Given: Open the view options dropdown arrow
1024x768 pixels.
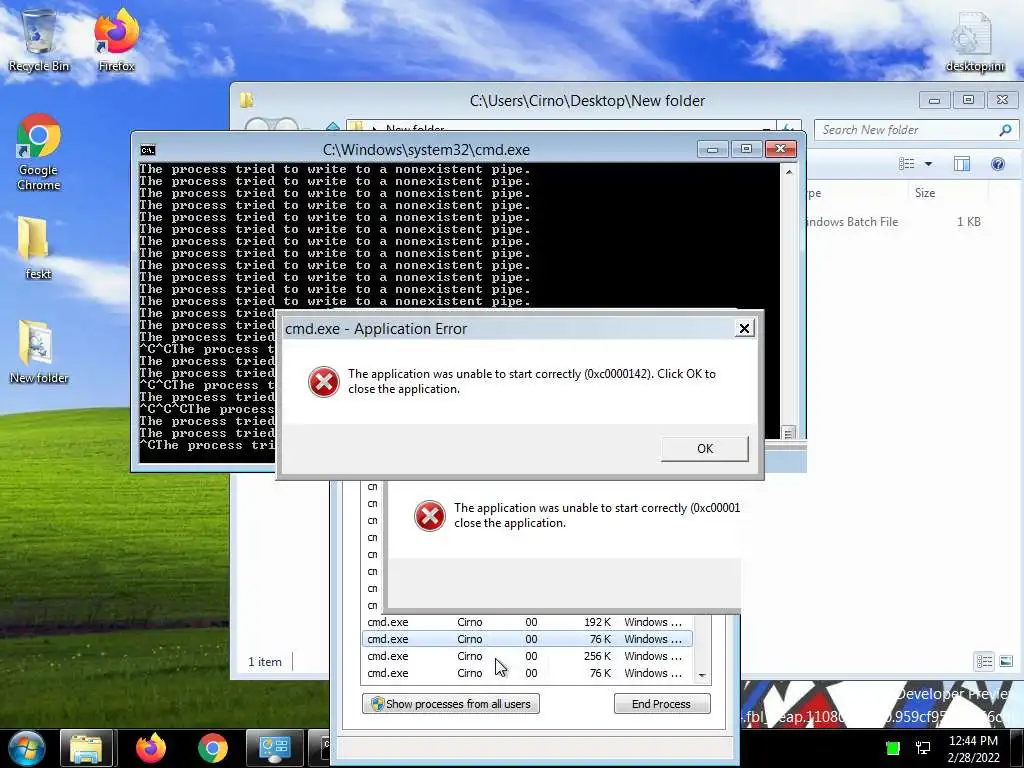Looking at the screenshot, I should point(928,164).
